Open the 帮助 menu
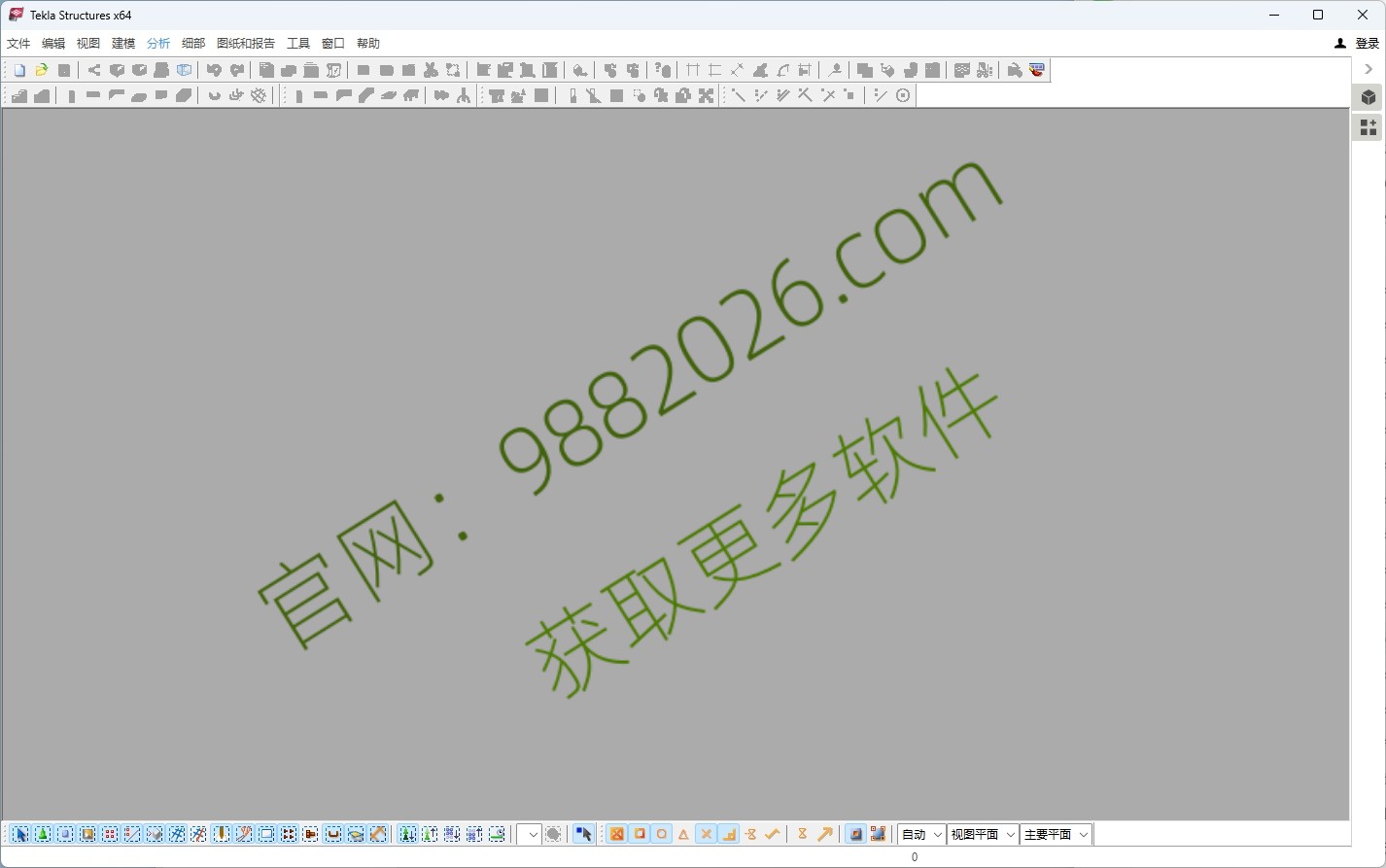This screenshot has width=1386, height=868. 368,43
